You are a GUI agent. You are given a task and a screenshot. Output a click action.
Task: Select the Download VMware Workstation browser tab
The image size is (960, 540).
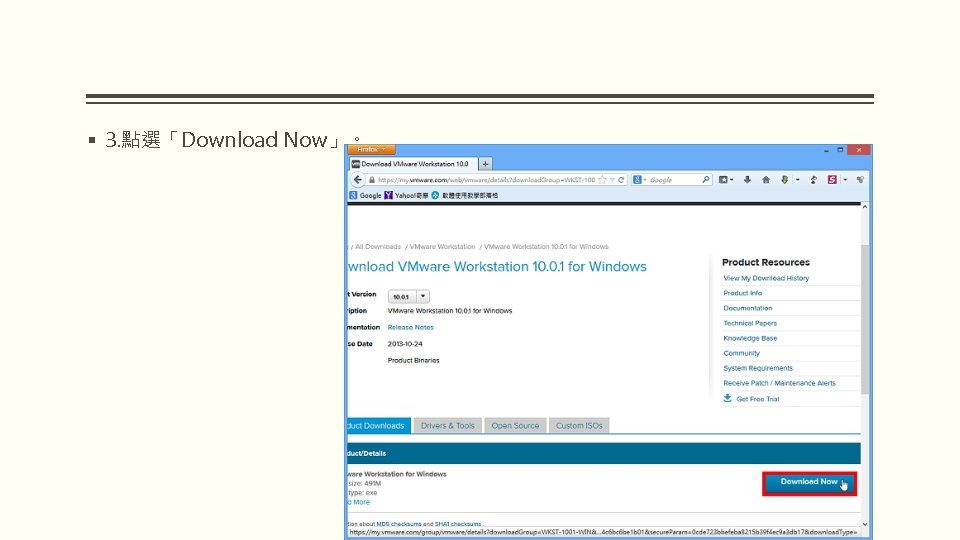413,164
